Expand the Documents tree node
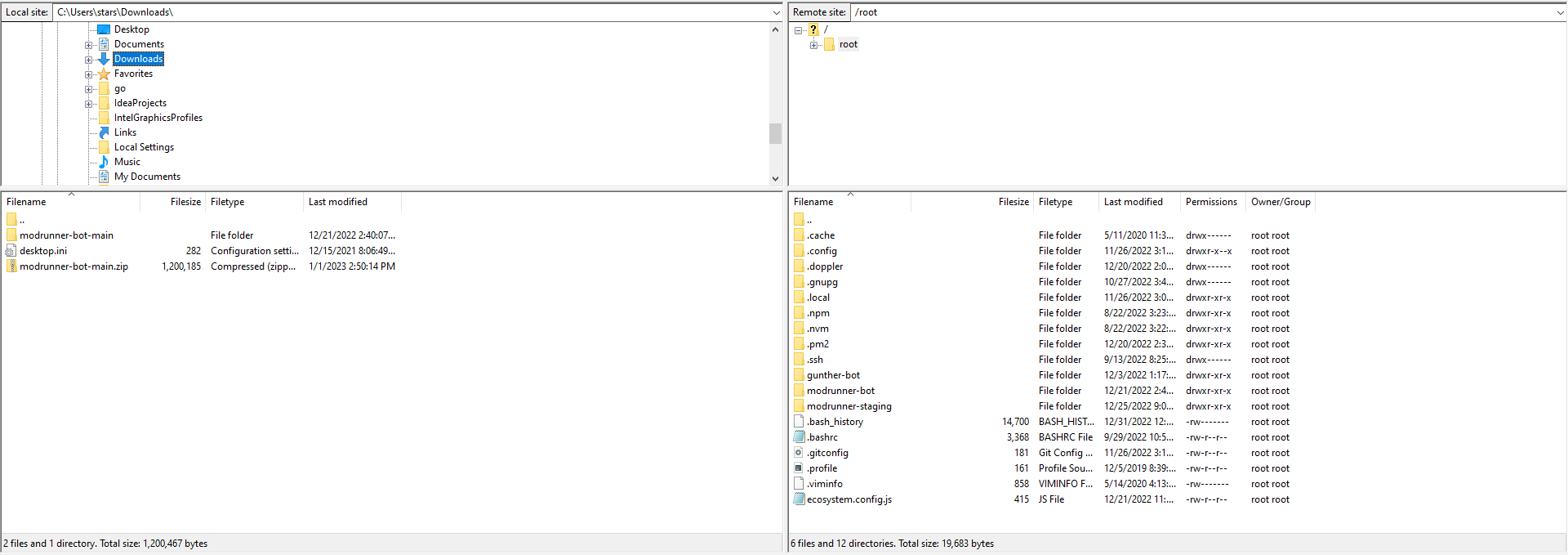The image size is (1568, 555). click(x=88, y=45)
